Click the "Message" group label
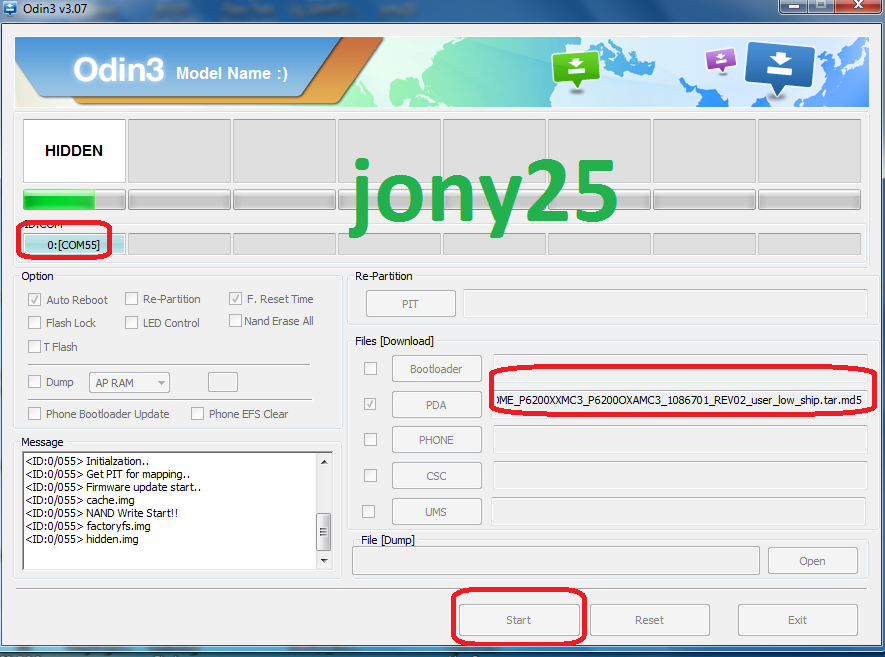 coord(42,442)
